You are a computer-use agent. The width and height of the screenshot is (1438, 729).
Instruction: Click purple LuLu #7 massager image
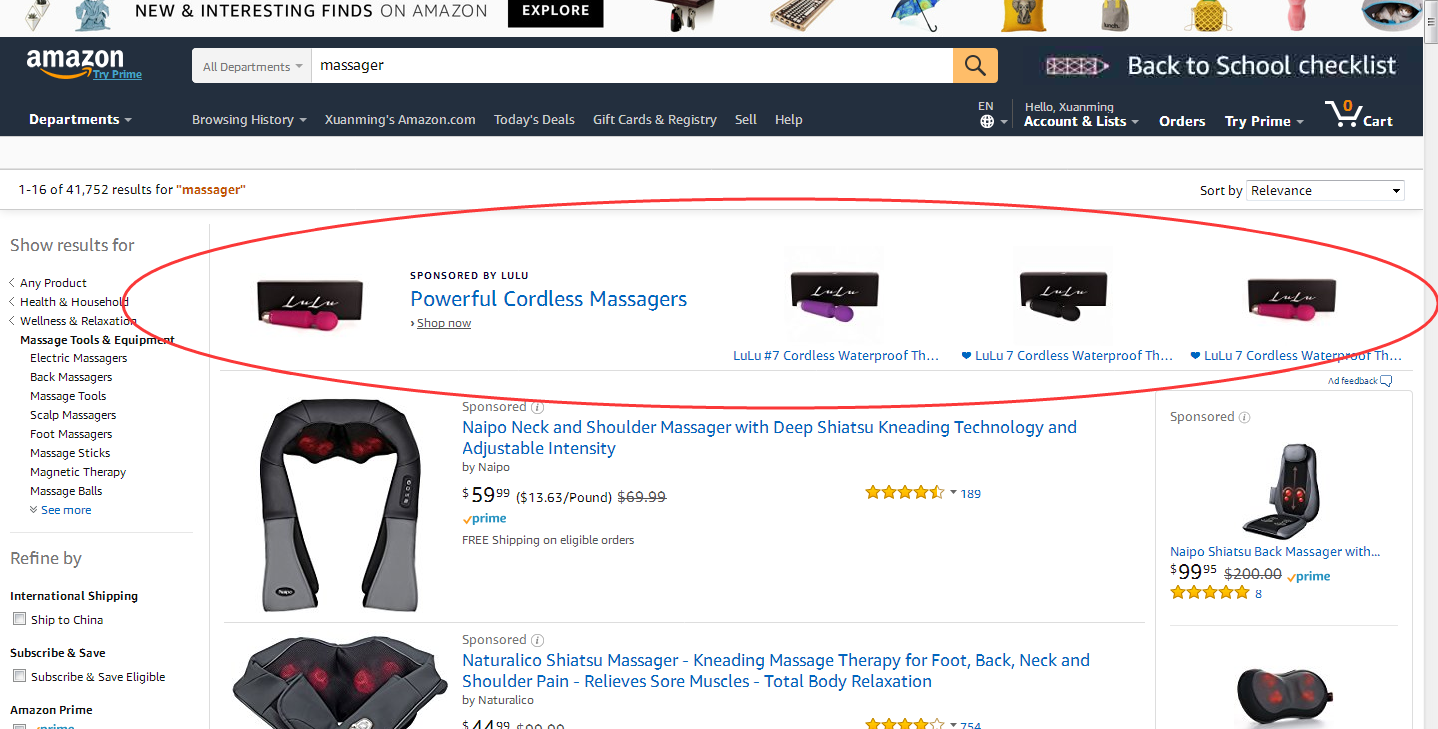click(x=835, y=297)
